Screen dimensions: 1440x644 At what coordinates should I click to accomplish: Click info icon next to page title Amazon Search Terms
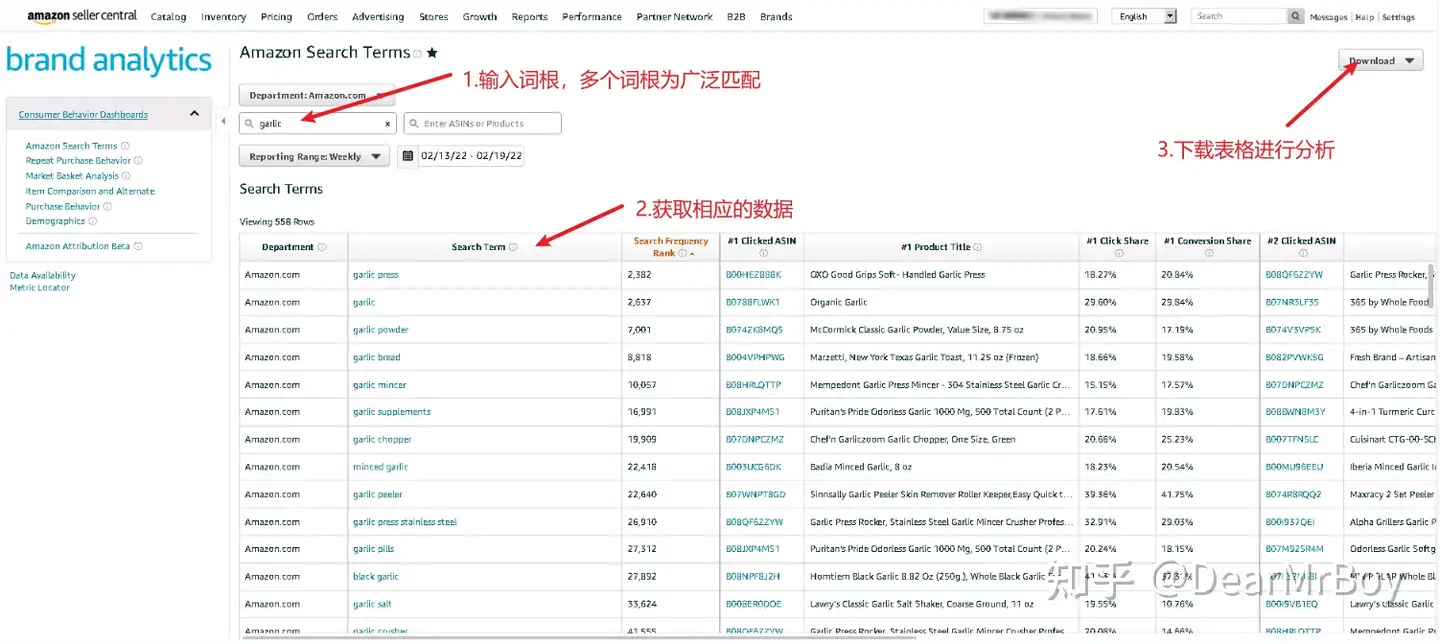[x=418, y=54]
